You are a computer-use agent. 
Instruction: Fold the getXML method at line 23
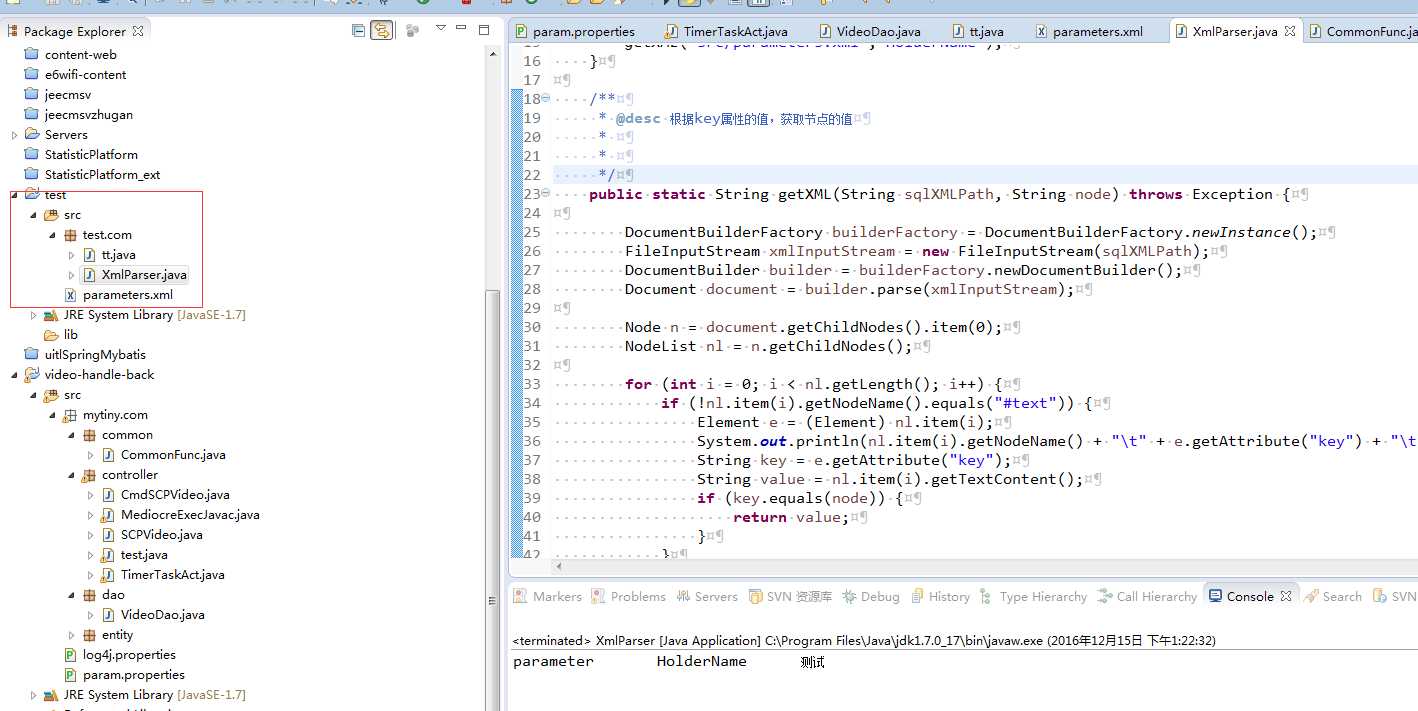point(545,194)
